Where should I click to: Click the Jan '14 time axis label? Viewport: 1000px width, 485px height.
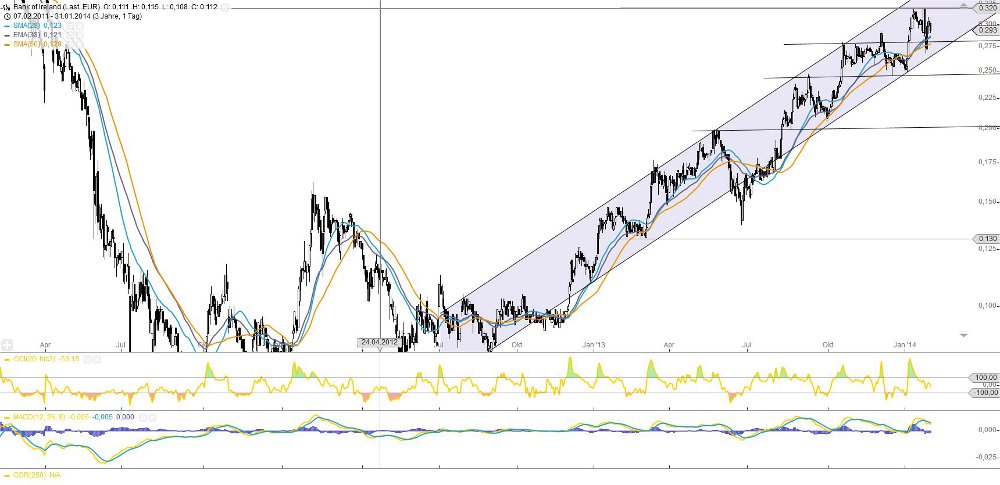click(x=904, y=345)
